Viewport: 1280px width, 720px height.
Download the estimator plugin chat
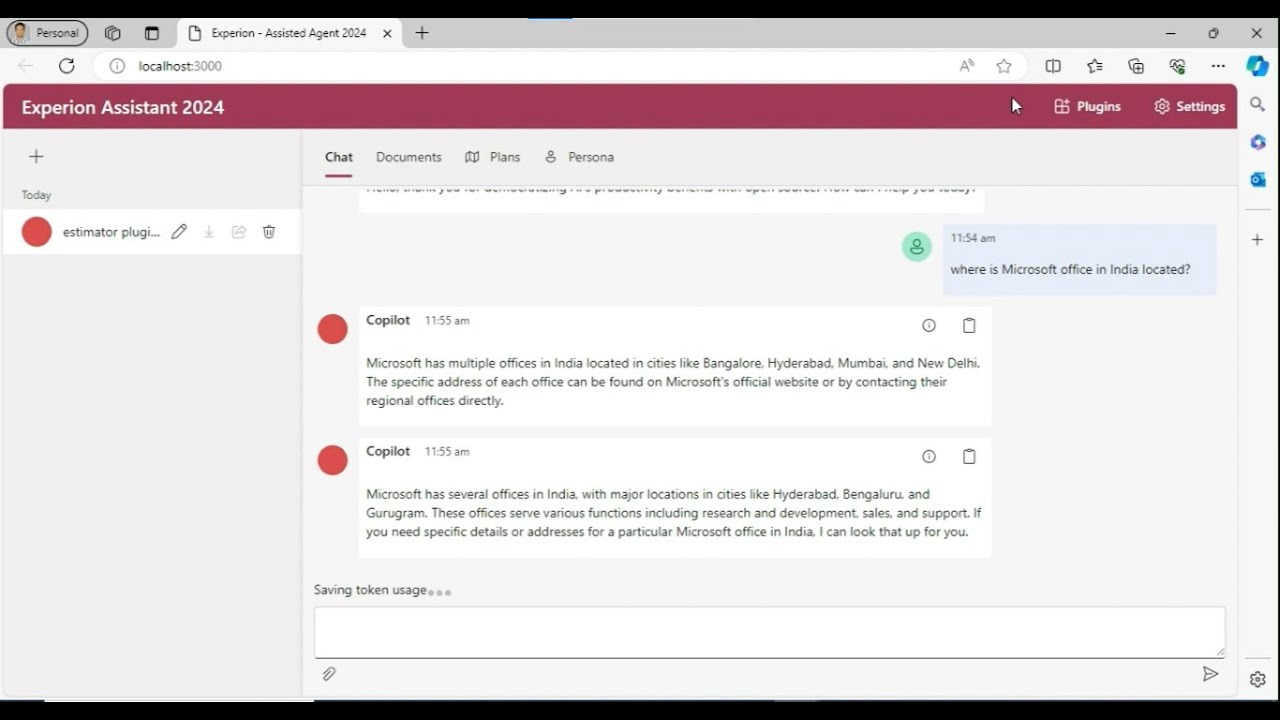tap(209, 232)
